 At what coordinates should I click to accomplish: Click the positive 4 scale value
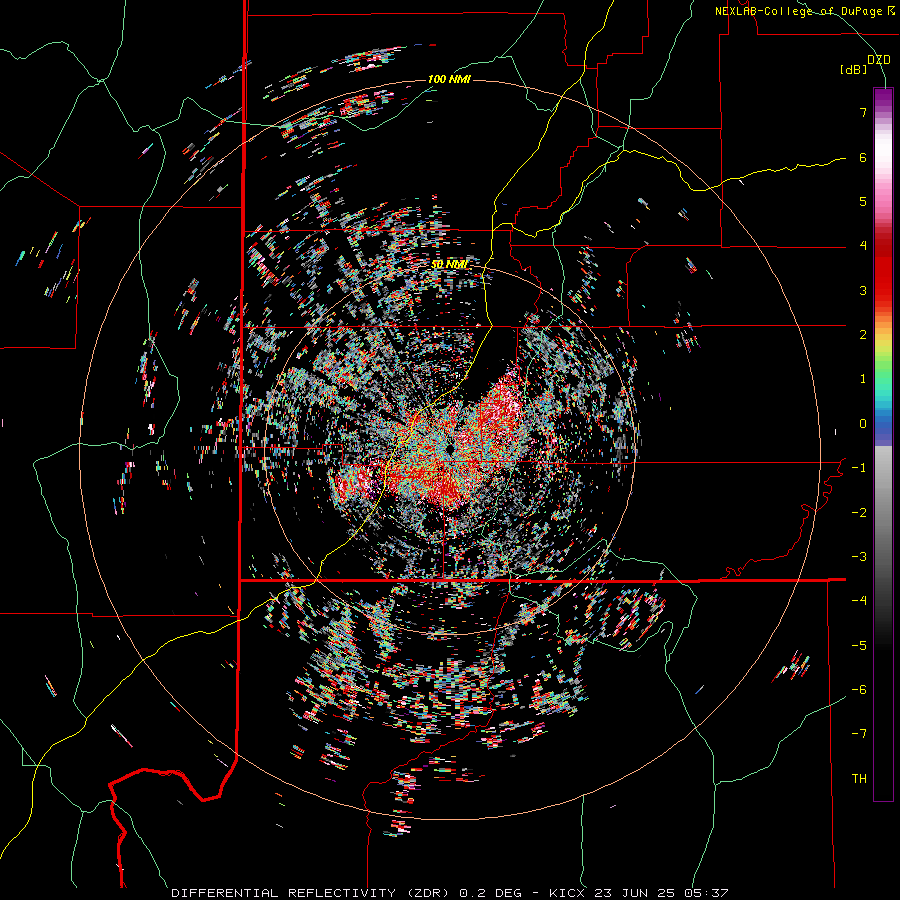863,246
